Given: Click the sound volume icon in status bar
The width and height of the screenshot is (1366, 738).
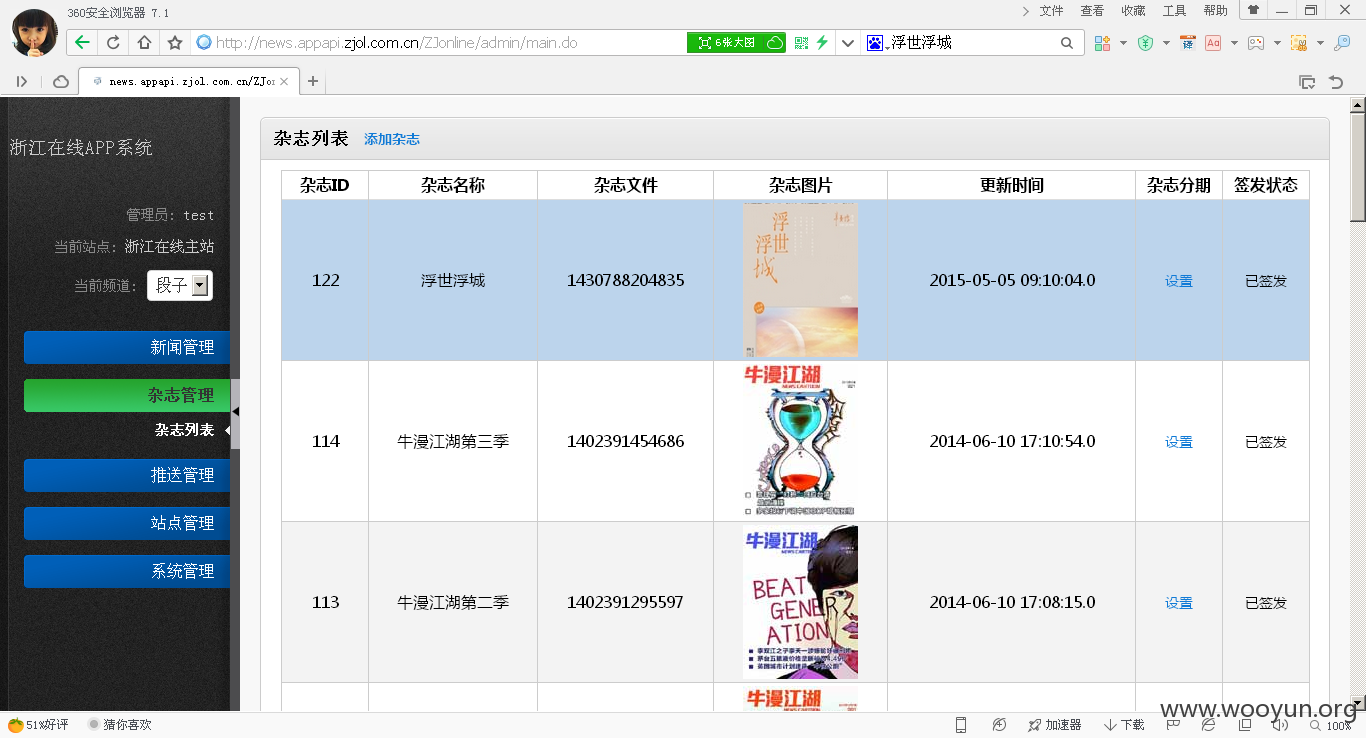Looking at the screenshot, I should (x=1279, y=725).
